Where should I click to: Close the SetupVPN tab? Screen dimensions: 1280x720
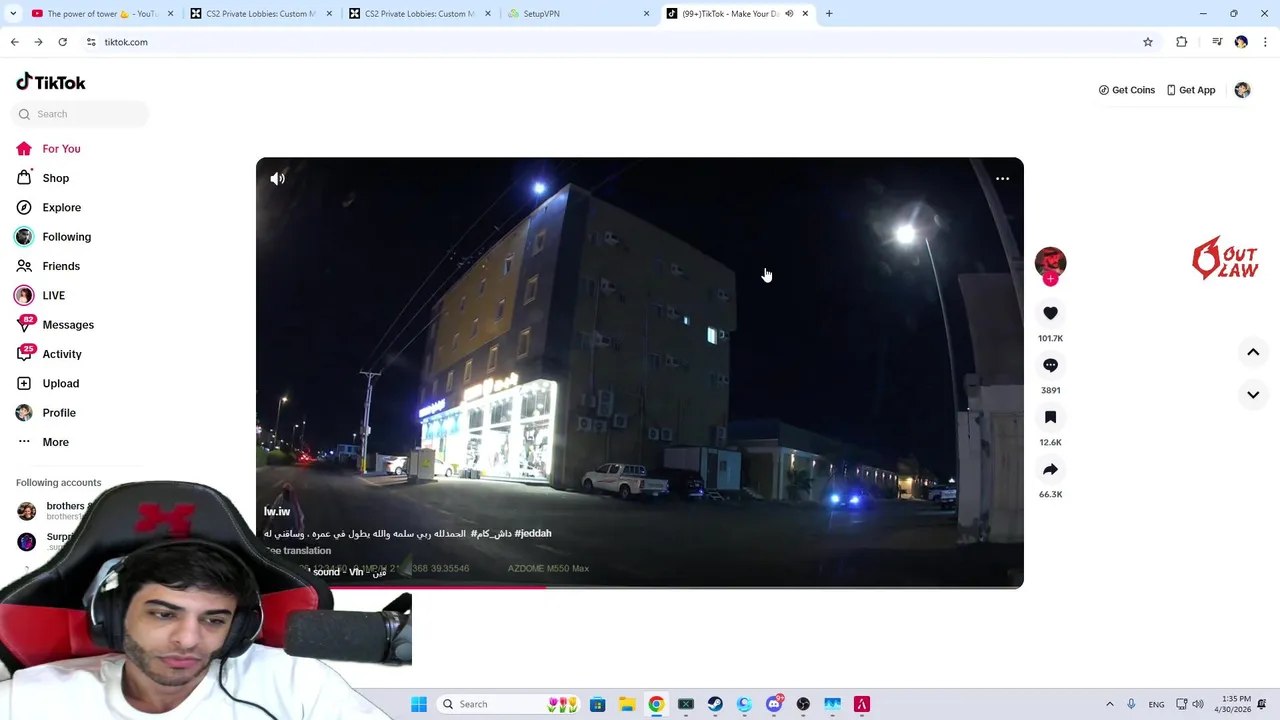(x=646, y=14)
